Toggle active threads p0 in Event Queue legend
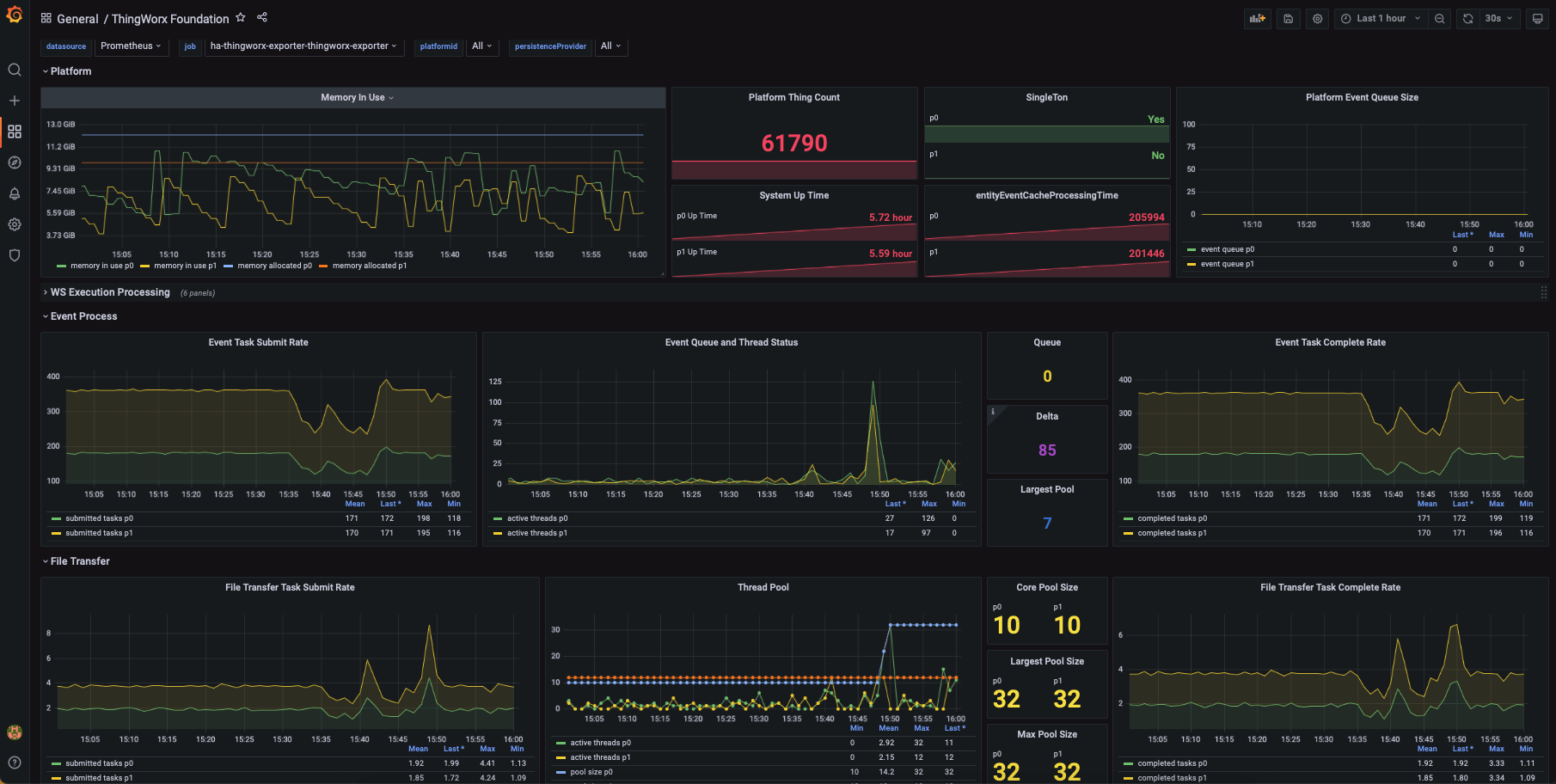This screenshot has height=784, width=1556. tap(536, 518)
